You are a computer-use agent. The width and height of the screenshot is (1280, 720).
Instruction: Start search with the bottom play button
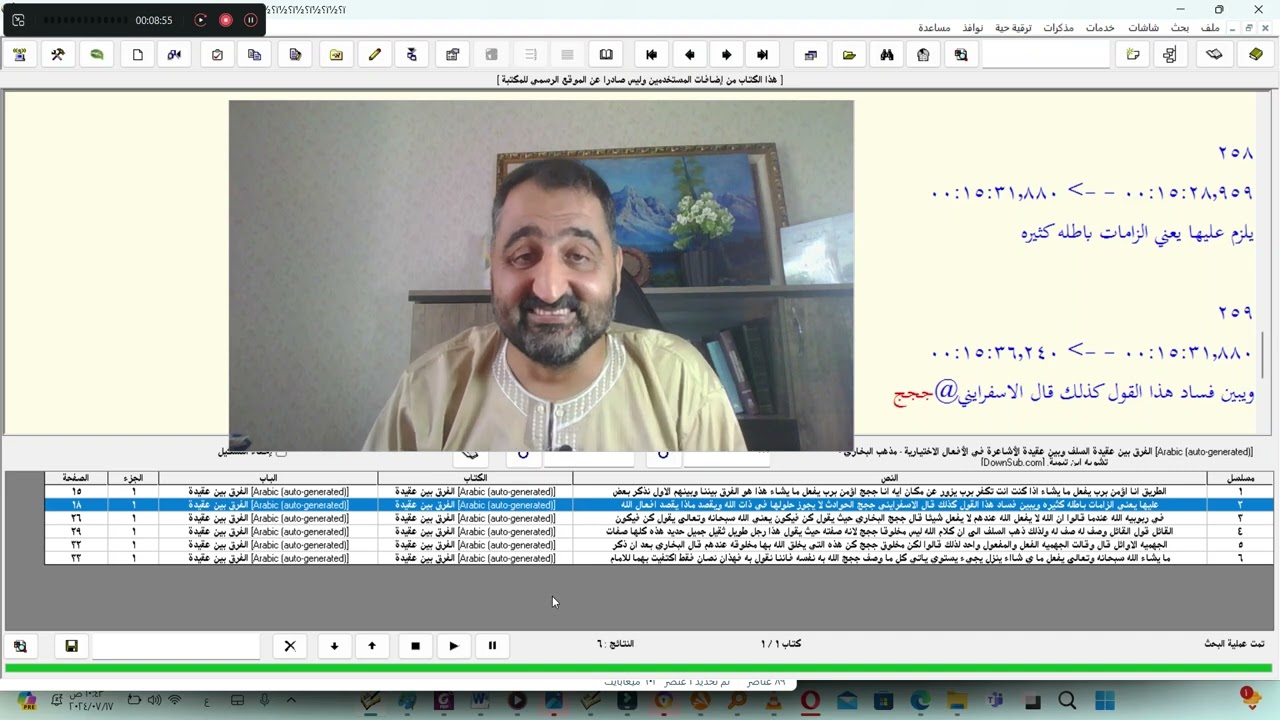[x=453, y=646]
